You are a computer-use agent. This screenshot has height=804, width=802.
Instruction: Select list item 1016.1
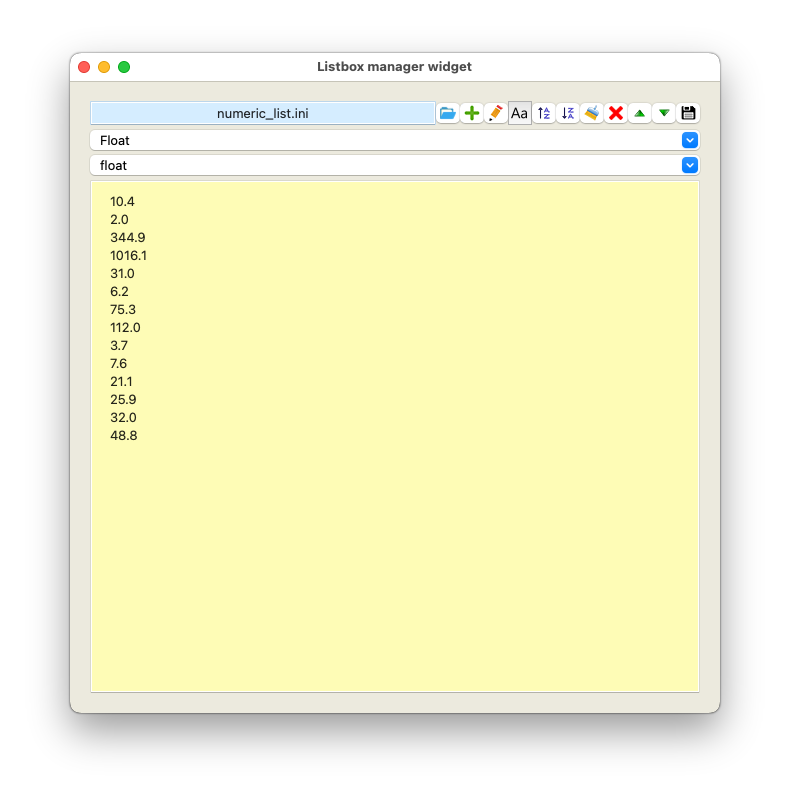click(x=128, y=255)
